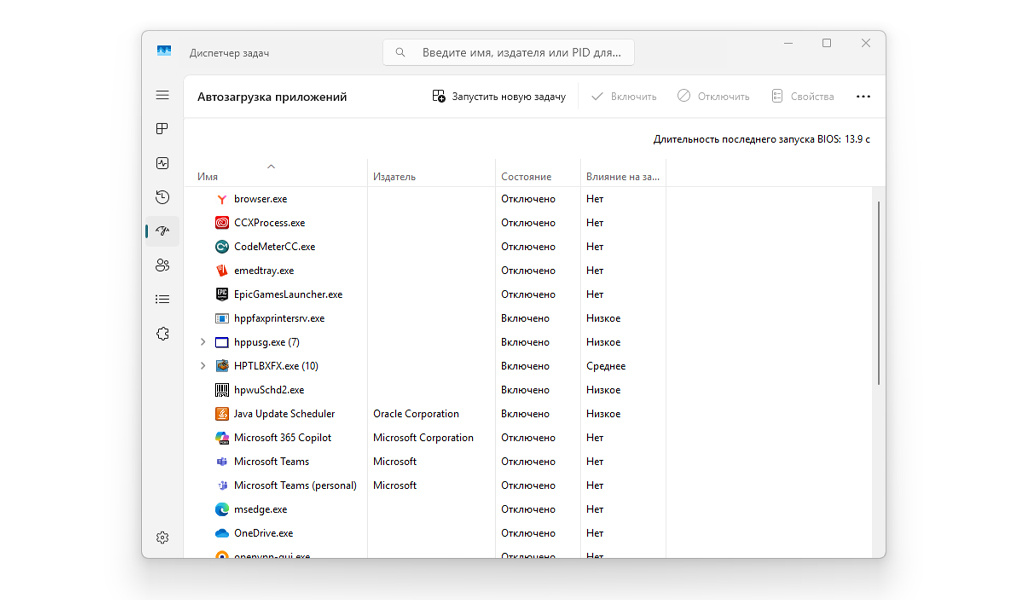The image size is (1024, 600).
Task: Click Низкое impact of Java Update Scheduler
Action: [x=603, y=414]
